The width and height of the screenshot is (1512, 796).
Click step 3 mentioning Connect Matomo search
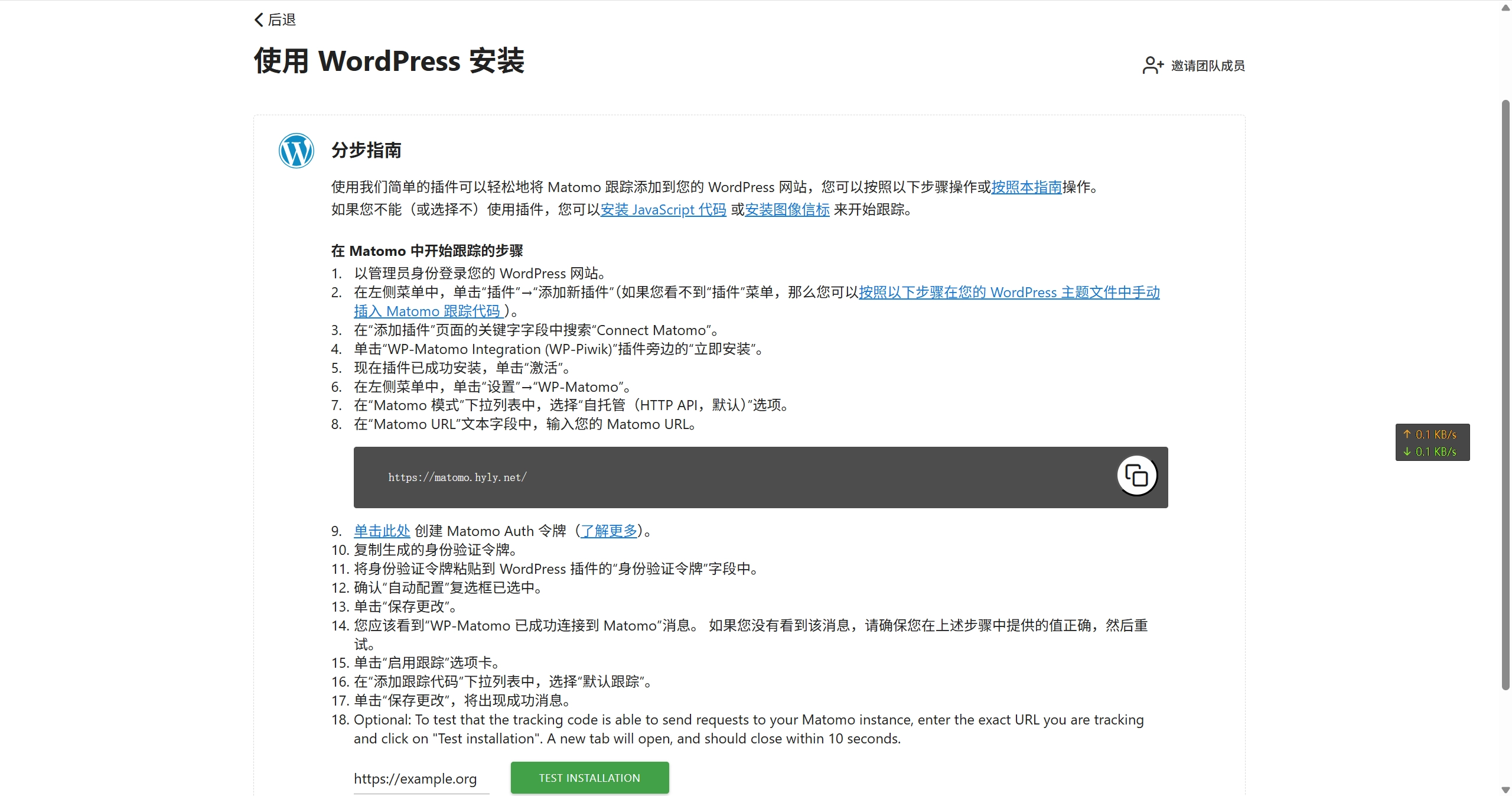coord(536,330)
